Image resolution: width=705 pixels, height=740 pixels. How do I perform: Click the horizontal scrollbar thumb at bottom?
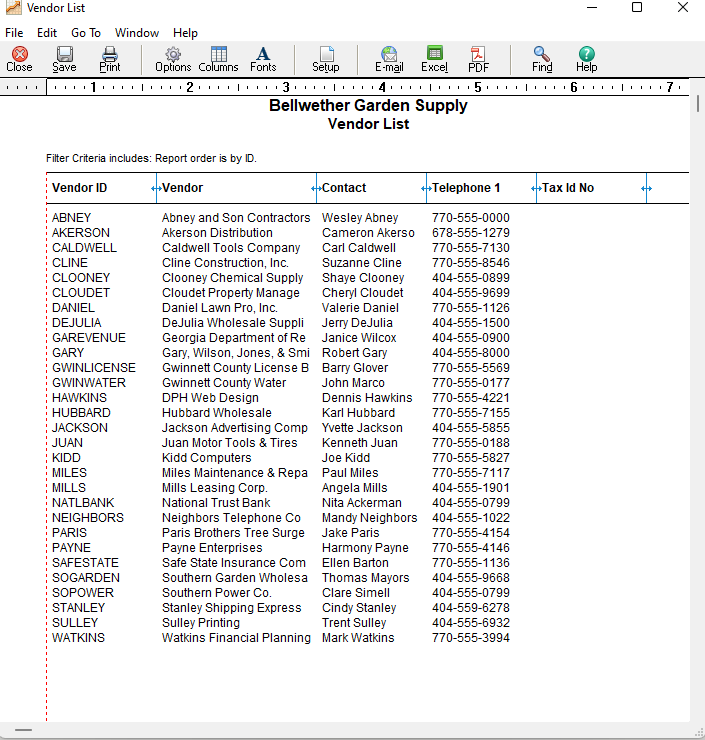[24, 730]
